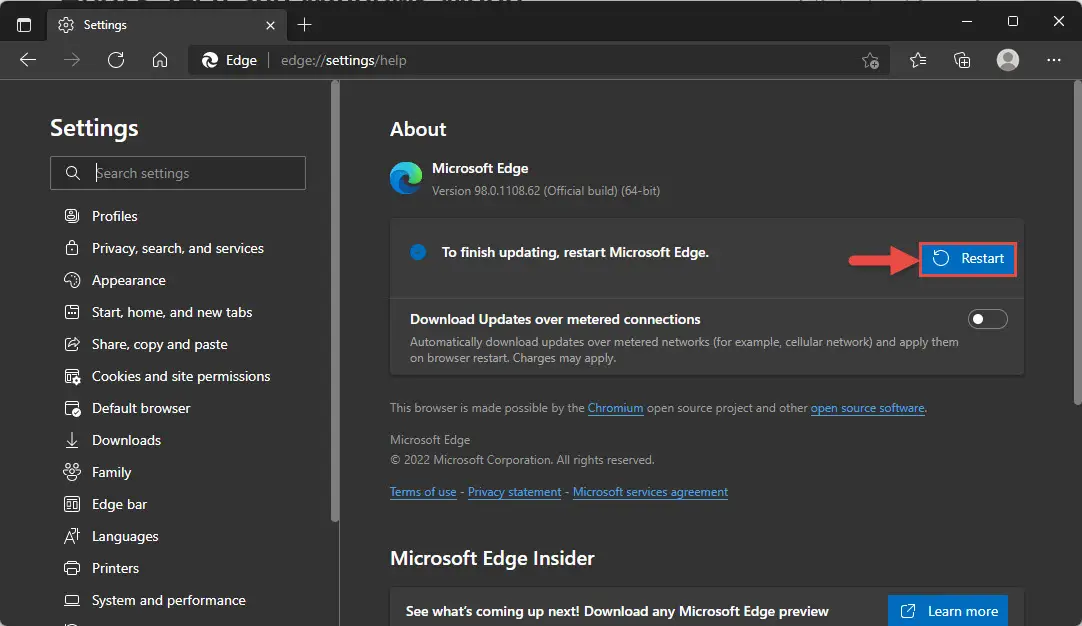Click the Downloads arrow icon
The width and height of the screenshot is (1082, 626).
pos(72,440)
